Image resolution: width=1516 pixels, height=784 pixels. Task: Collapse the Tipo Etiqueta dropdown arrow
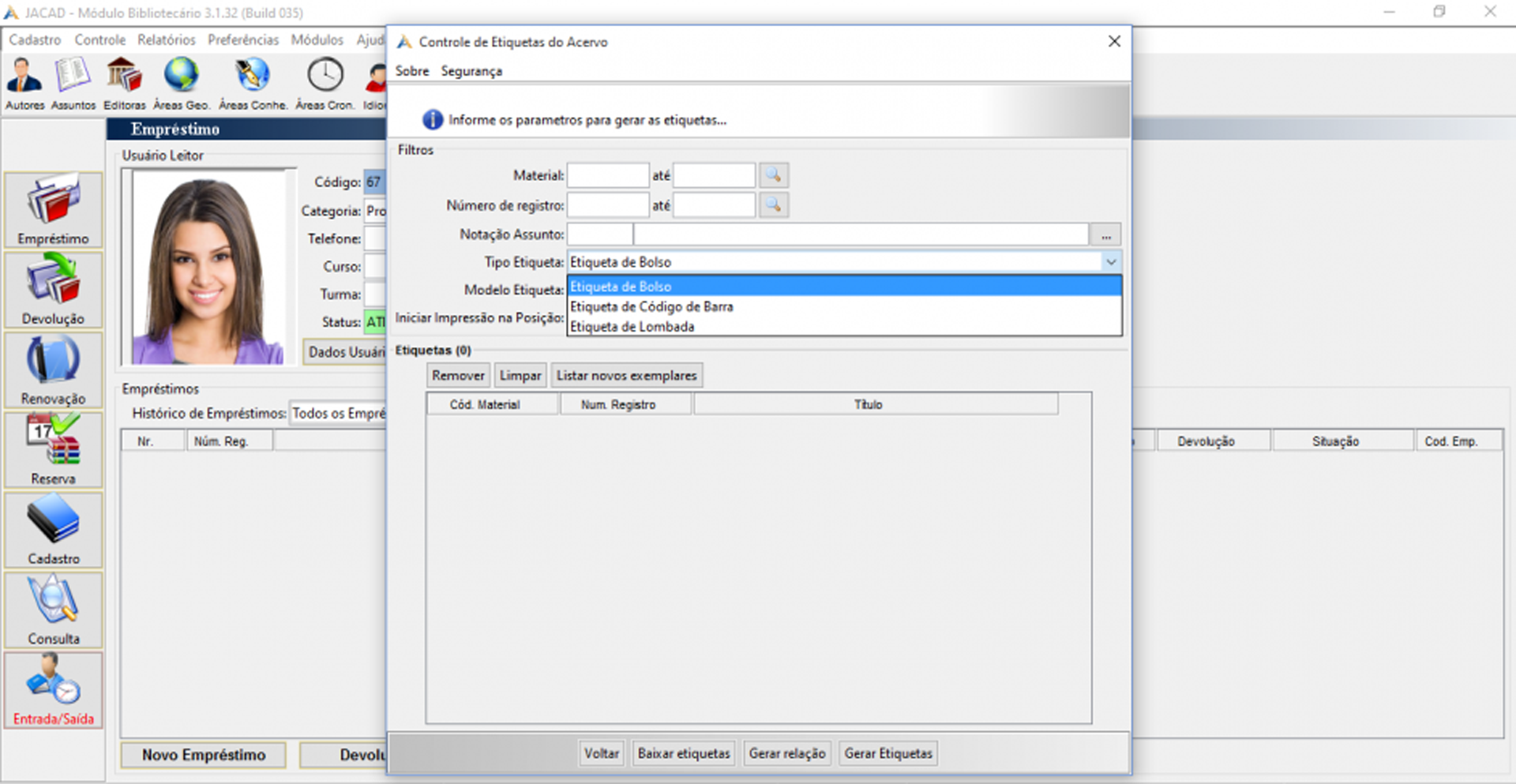[x=1111, y=262]
